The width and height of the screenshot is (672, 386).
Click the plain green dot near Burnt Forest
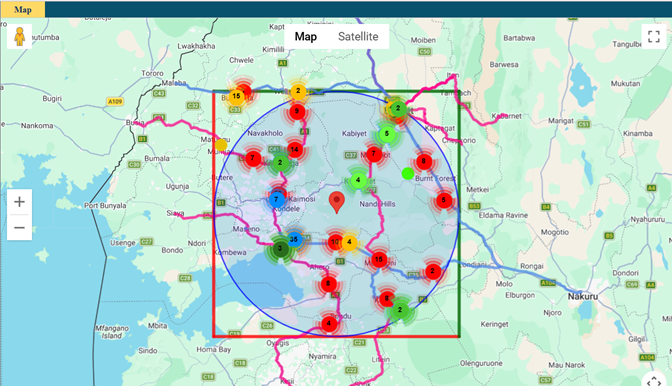coord(408,174)
